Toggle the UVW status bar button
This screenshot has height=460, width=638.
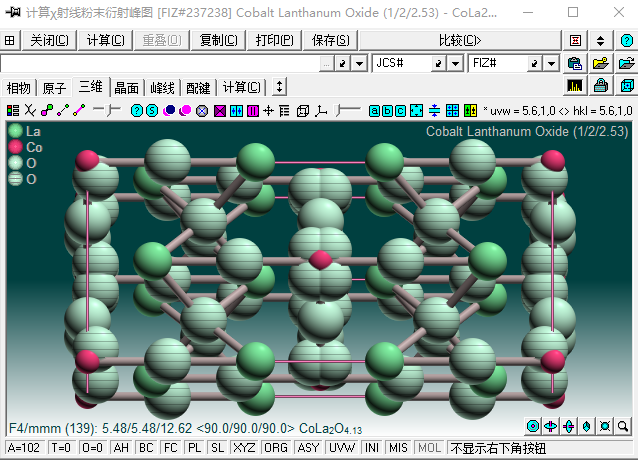342,448
